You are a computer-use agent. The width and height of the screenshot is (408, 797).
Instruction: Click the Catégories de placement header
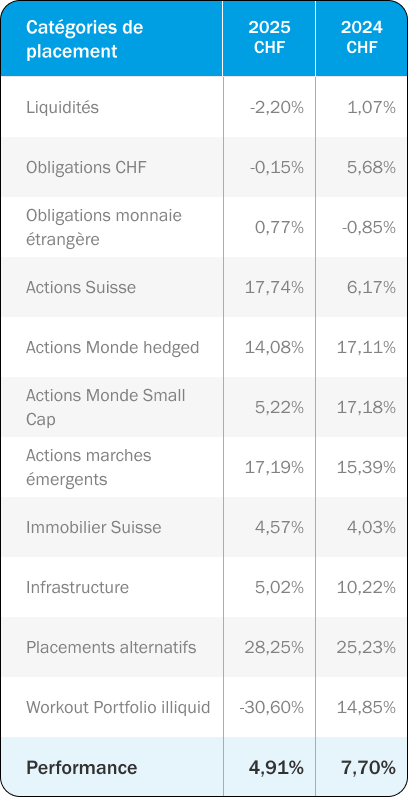click(84, 39)
